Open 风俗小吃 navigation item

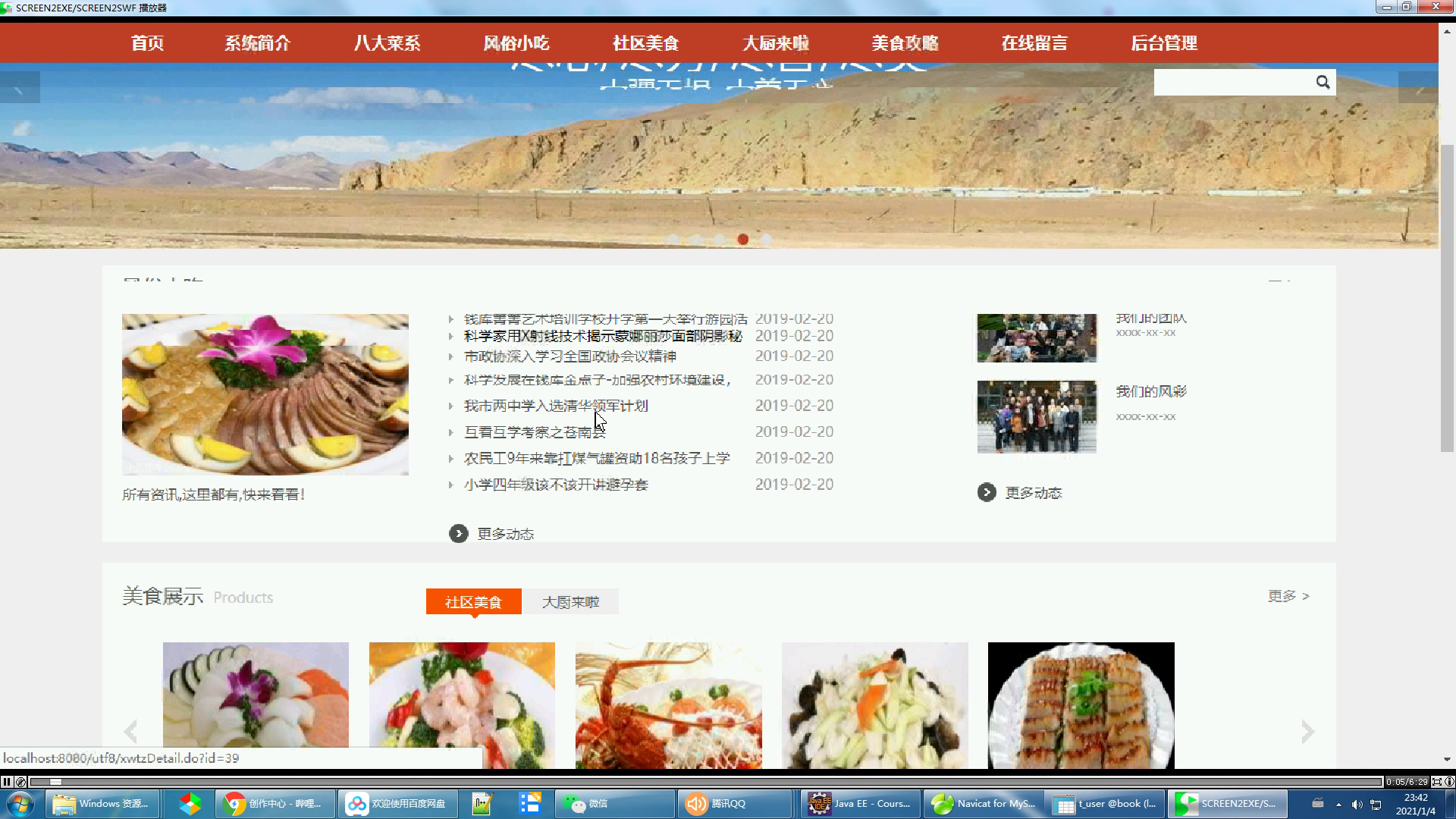[x=516, y=43]
